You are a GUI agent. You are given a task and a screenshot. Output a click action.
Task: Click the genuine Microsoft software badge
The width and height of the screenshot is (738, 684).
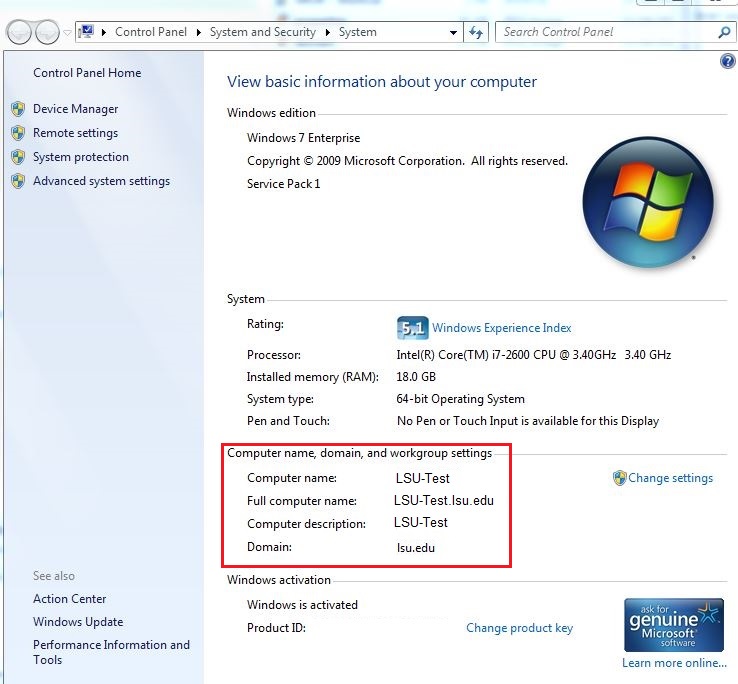point(674,625)
